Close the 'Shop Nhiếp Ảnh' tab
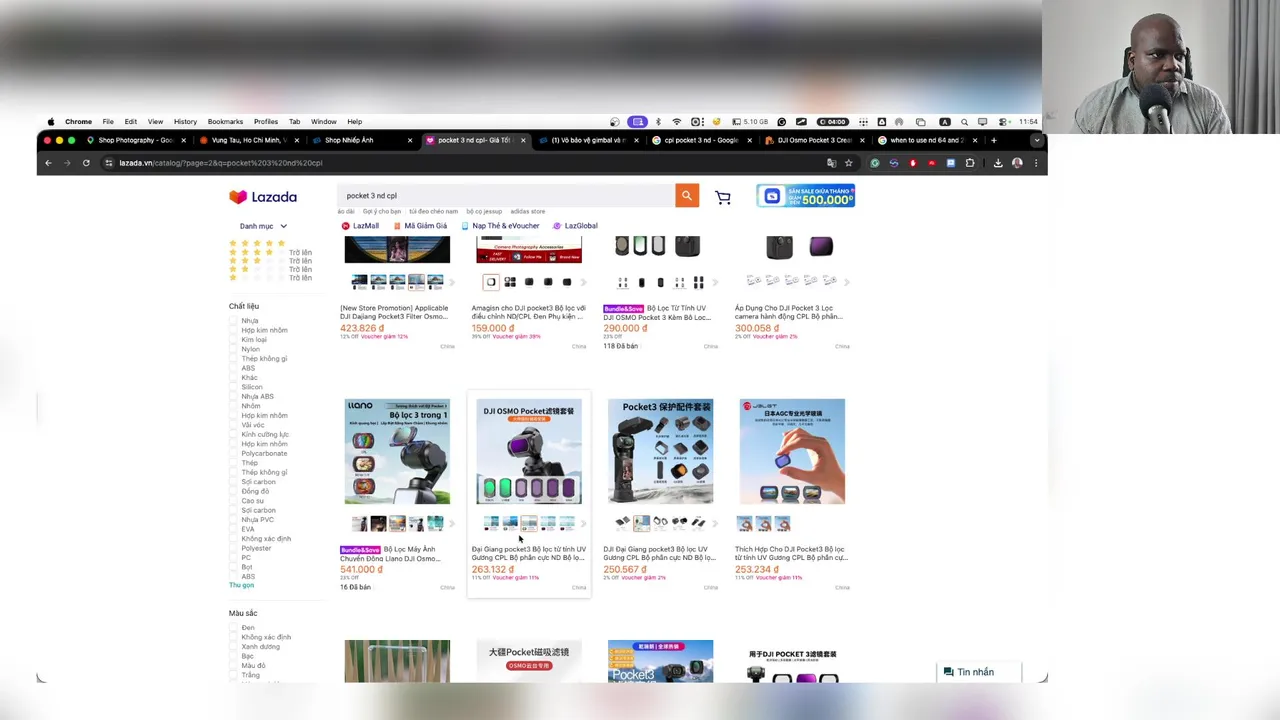This screenshot has width=1280, height=720. (409, 140)
